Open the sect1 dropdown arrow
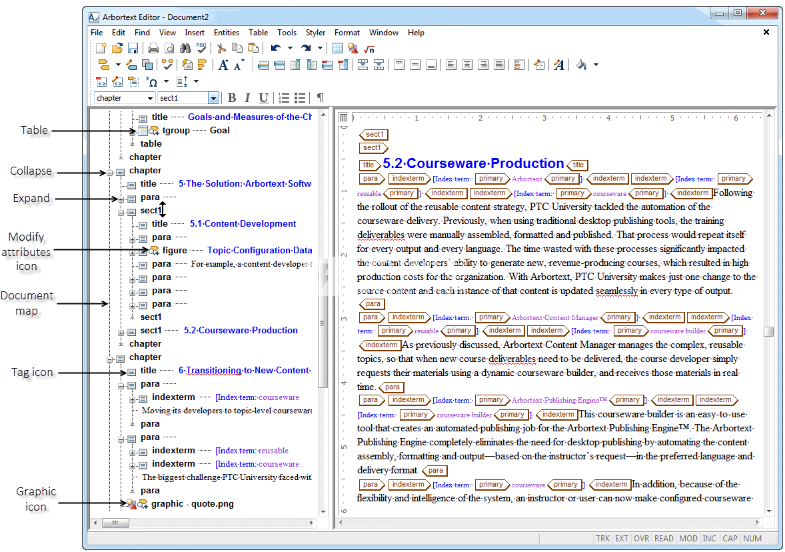The image size is (785, 552). 213,98
